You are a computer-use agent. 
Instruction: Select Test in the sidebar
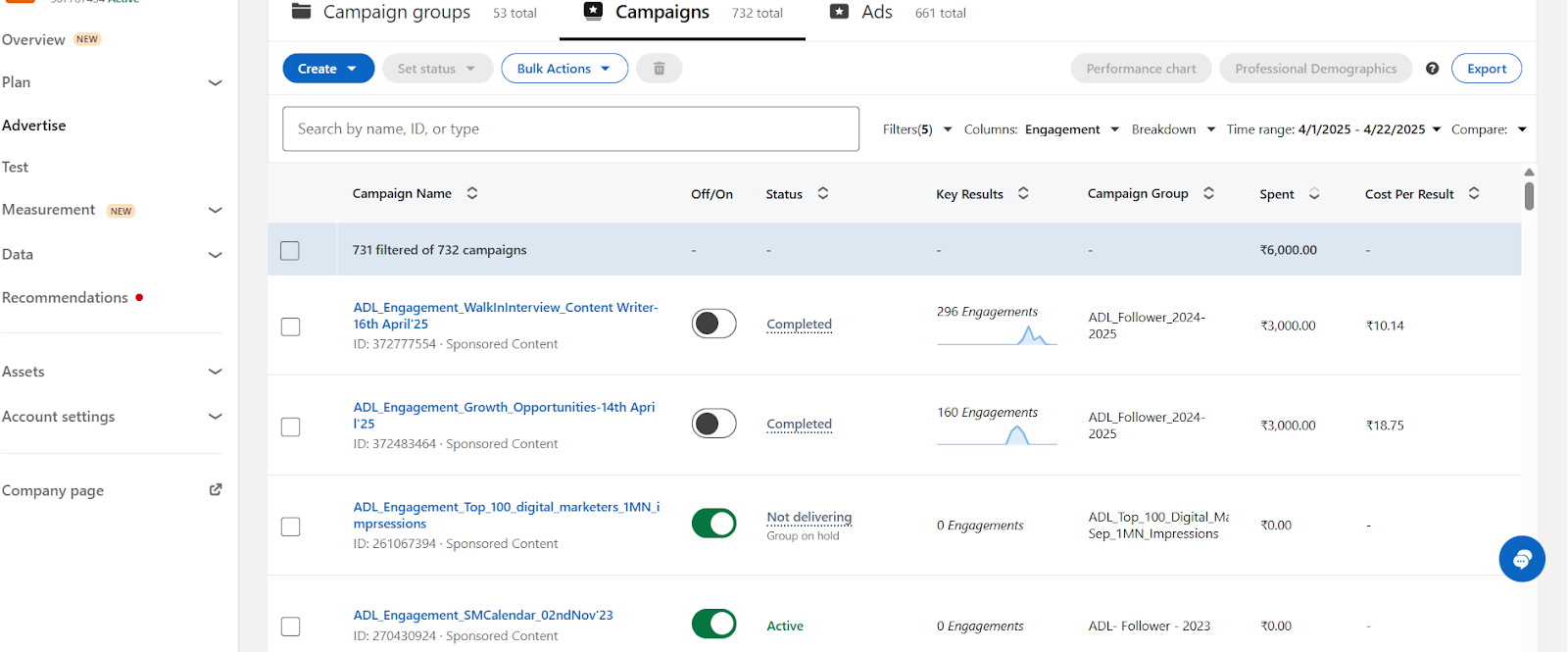click(x=15, y=168)
